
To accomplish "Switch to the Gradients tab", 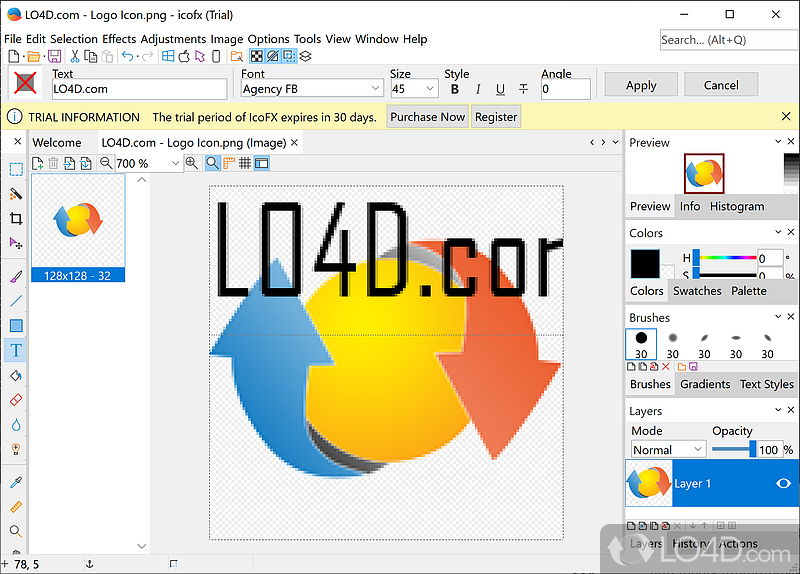I will [x=705, y=384].
